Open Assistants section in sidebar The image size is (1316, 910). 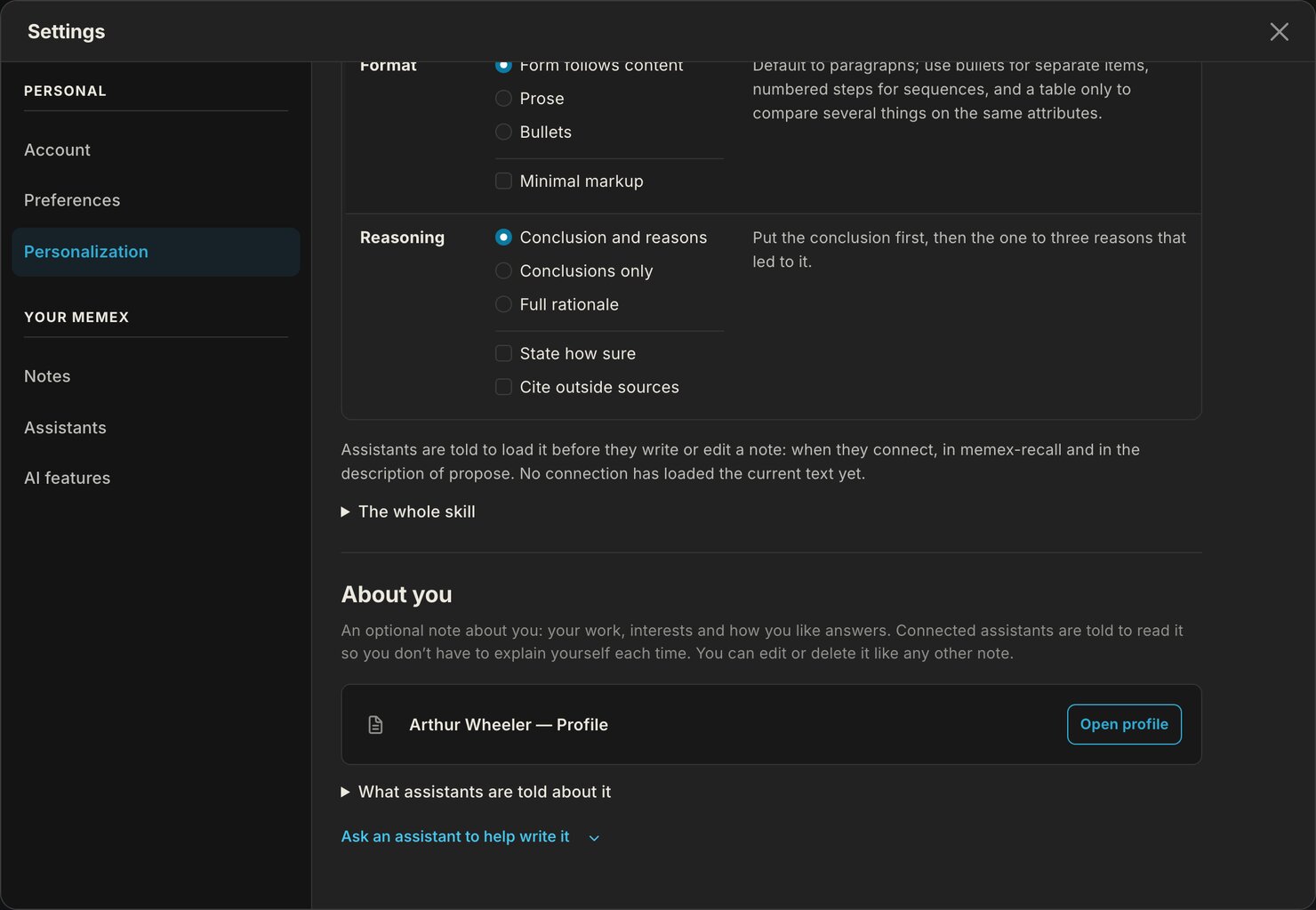click(x=156, y=428)
